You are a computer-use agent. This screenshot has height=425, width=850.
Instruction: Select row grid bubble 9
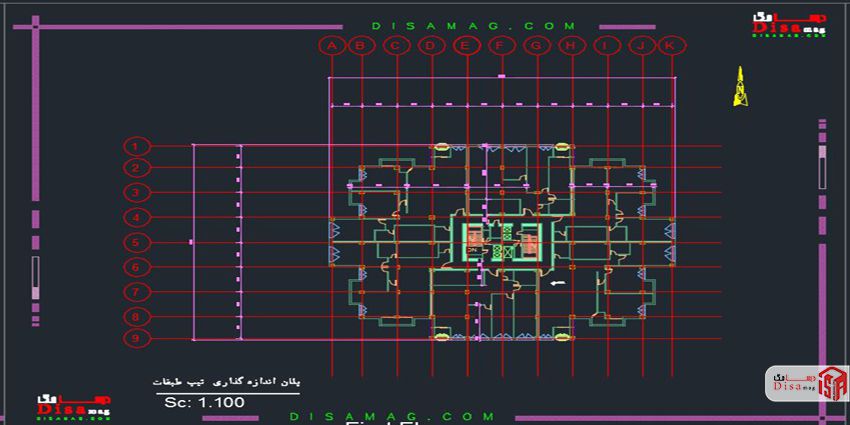point(135,339)
